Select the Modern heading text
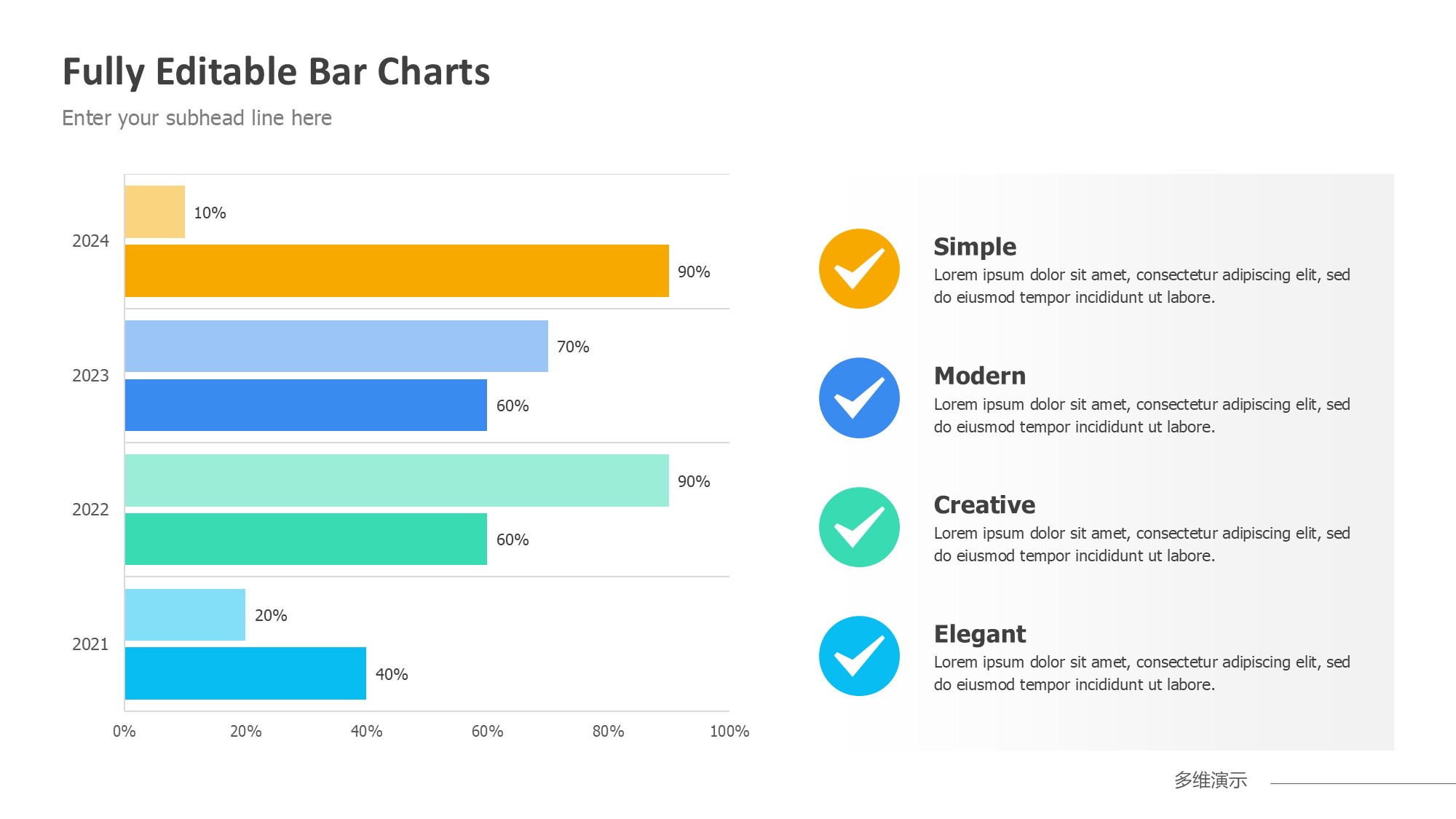The height and width of the screenshot is (819, 1456). (980, 376)
